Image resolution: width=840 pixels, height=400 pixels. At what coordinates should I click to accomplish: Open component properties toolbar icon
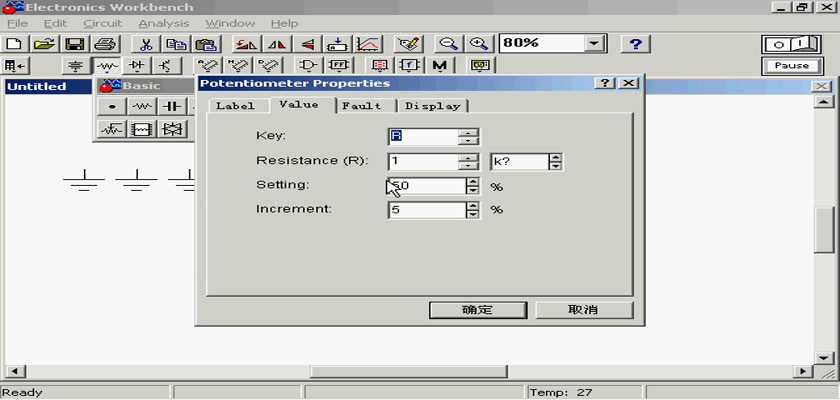(410, 44)
